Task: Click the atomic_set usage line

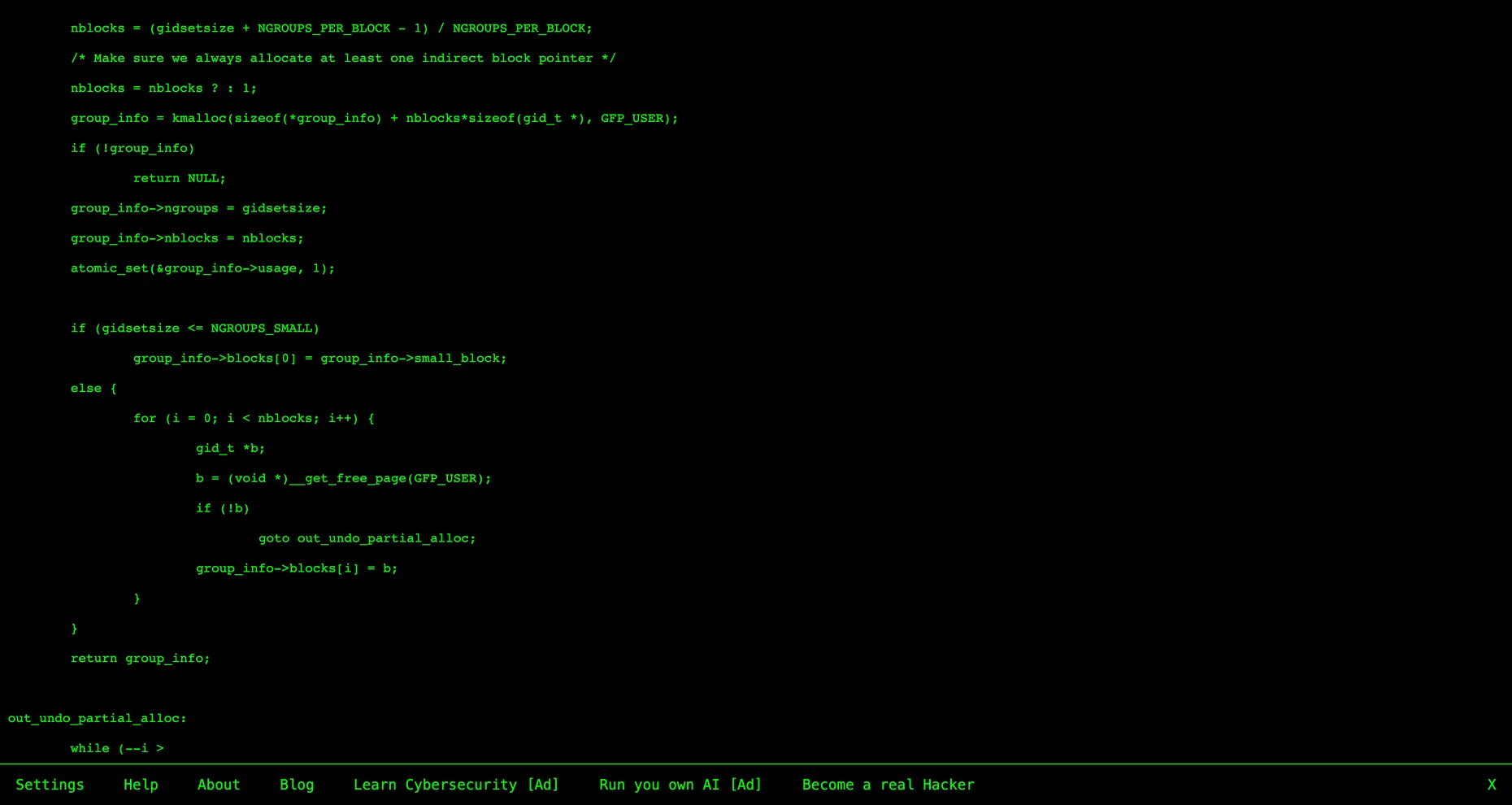Action: (x=202, y=268)
